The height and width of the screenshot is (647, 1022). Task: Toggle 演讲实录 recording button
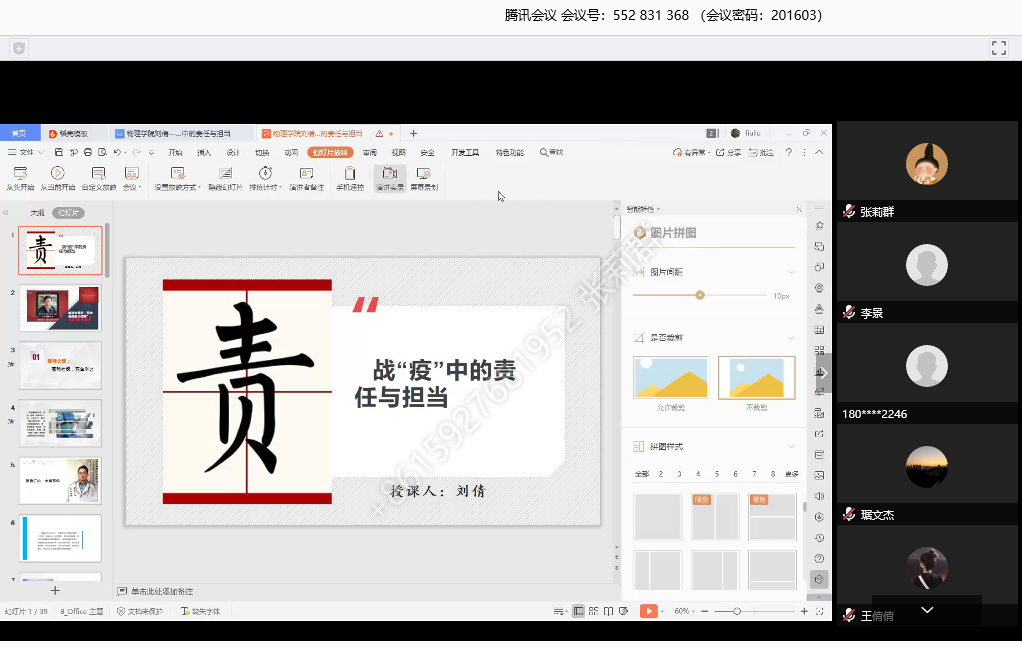[389, 174]
